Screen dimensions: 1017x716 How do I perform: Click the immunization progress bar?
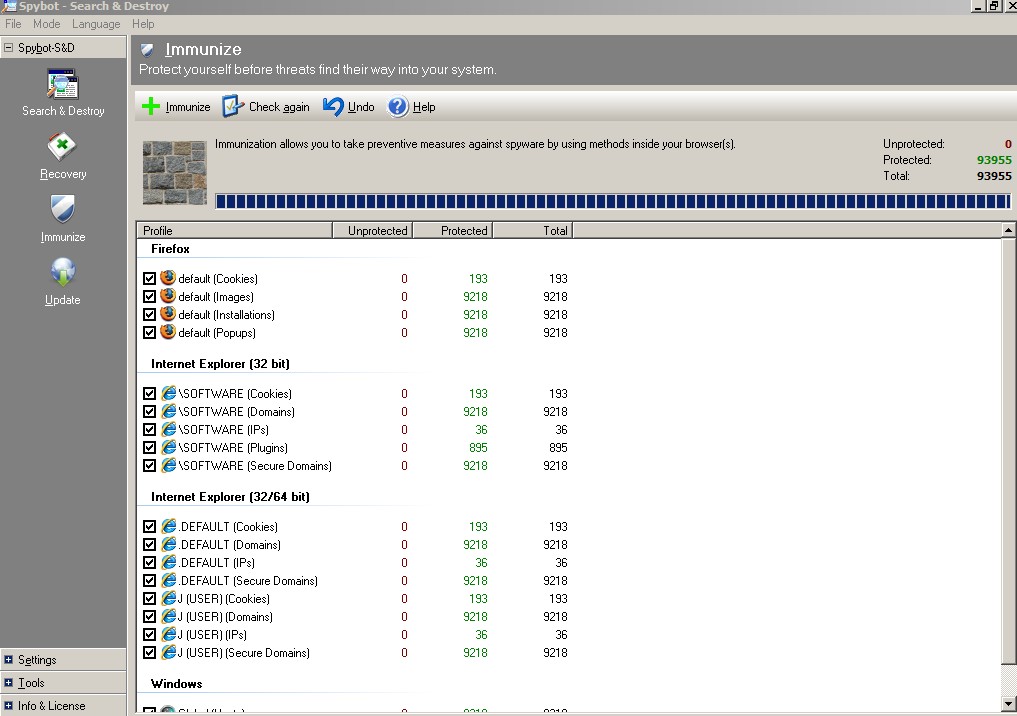point(612,201)
